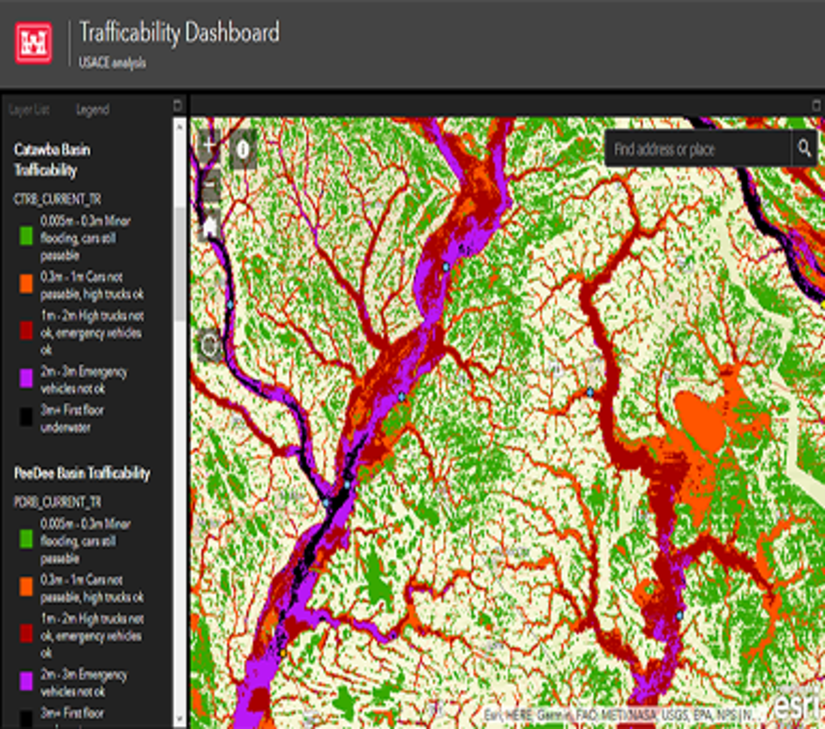Image resolution: width=825 pixels, height=729 pixels.
Task: Expand the map widget panel icon
Action: click(x=816, y=103)
